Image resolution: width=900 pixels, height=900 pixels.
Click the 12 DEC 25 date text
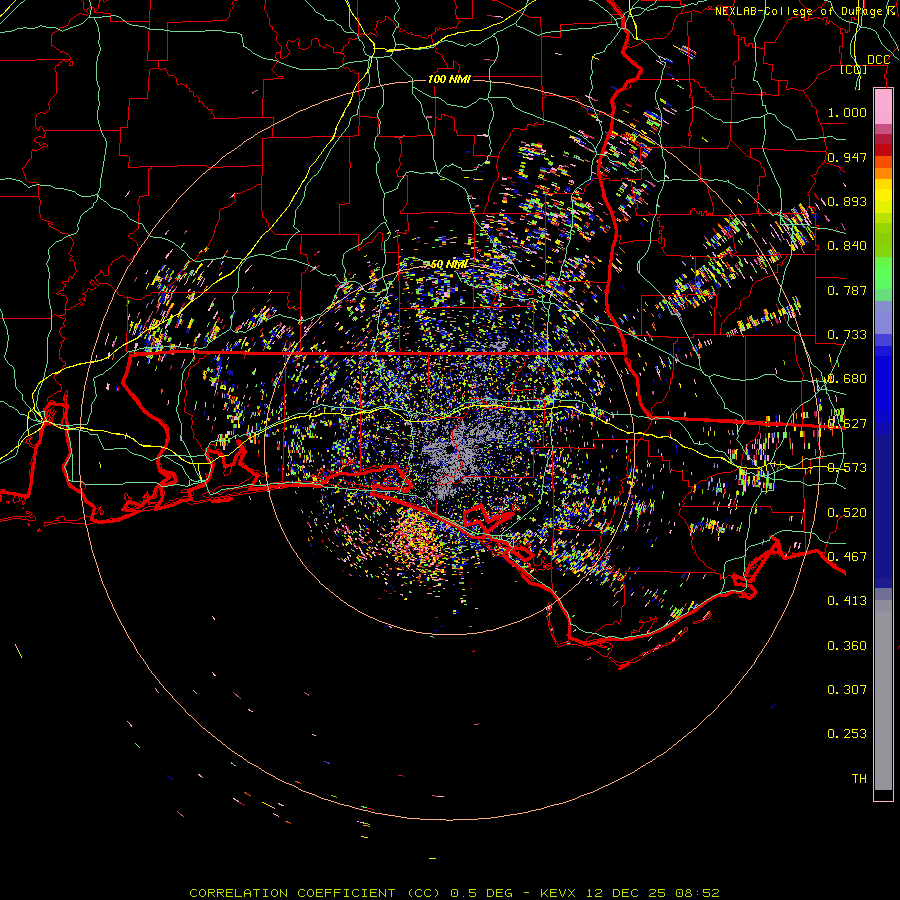625,893
